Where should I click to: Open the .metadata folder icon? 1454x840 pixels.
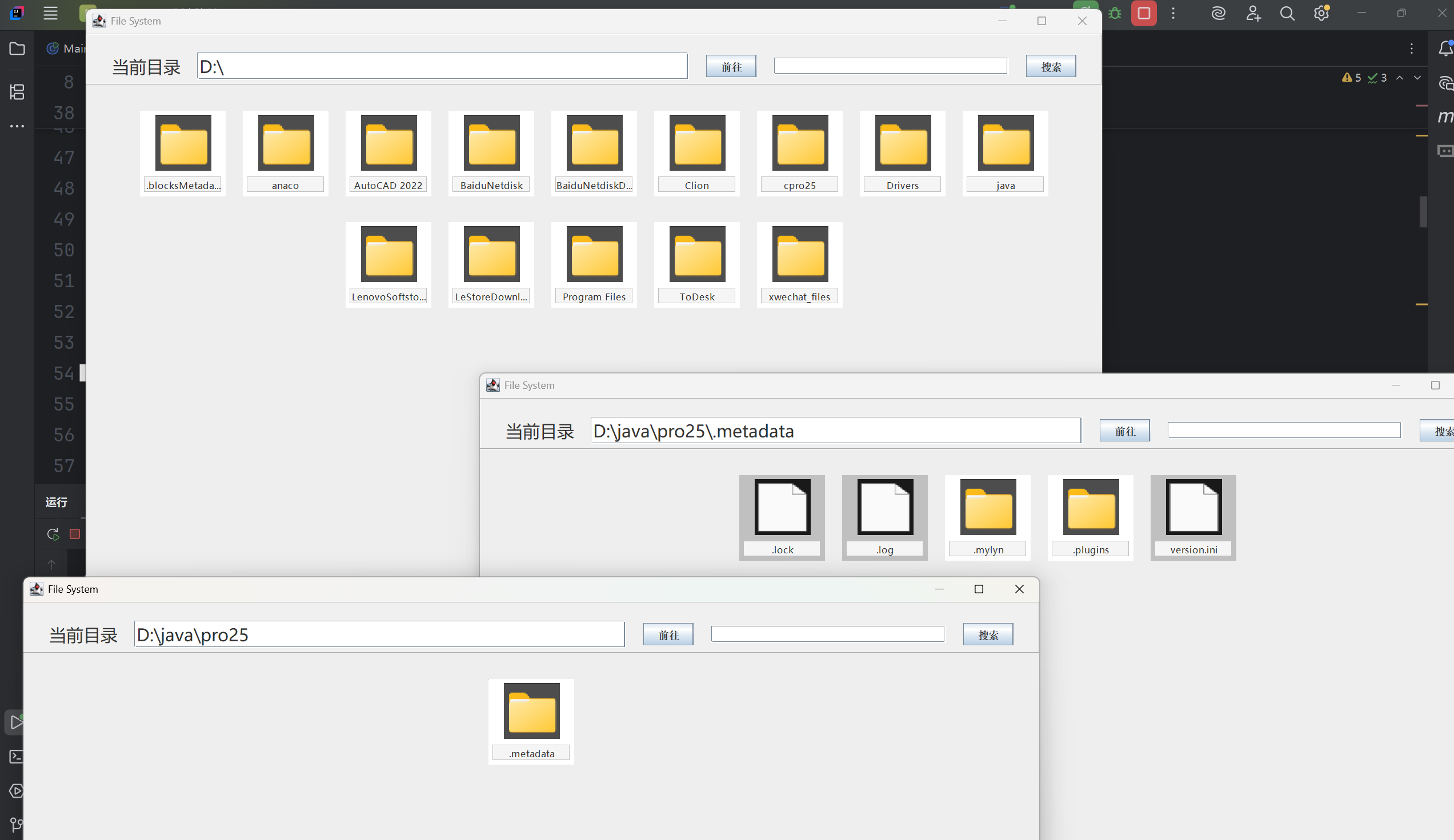531,711
